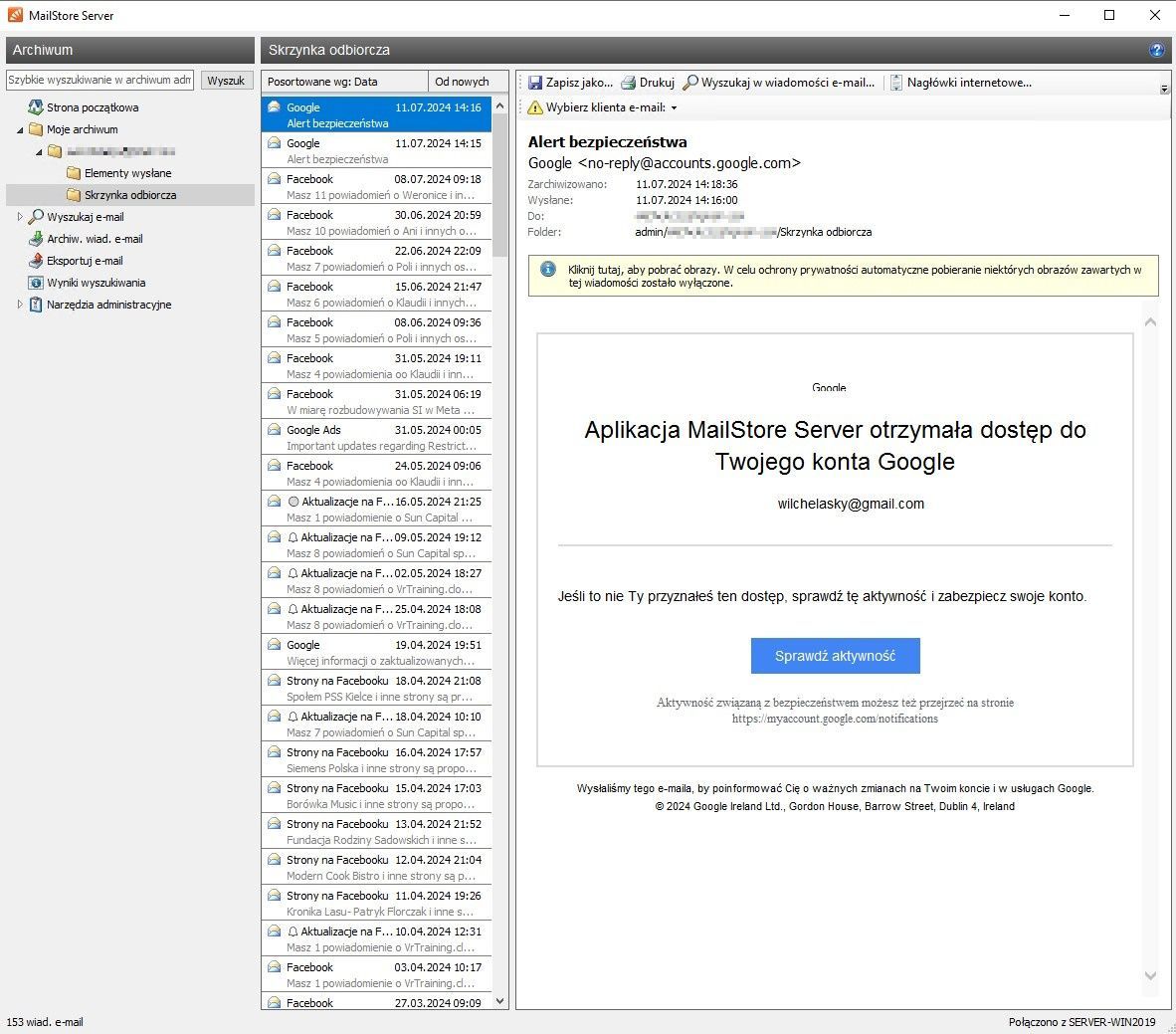This screenshot has width=1176, height=1034.
Task: Click the quick archive search input field
Action: pyautogui.click(x=99, y=80)
